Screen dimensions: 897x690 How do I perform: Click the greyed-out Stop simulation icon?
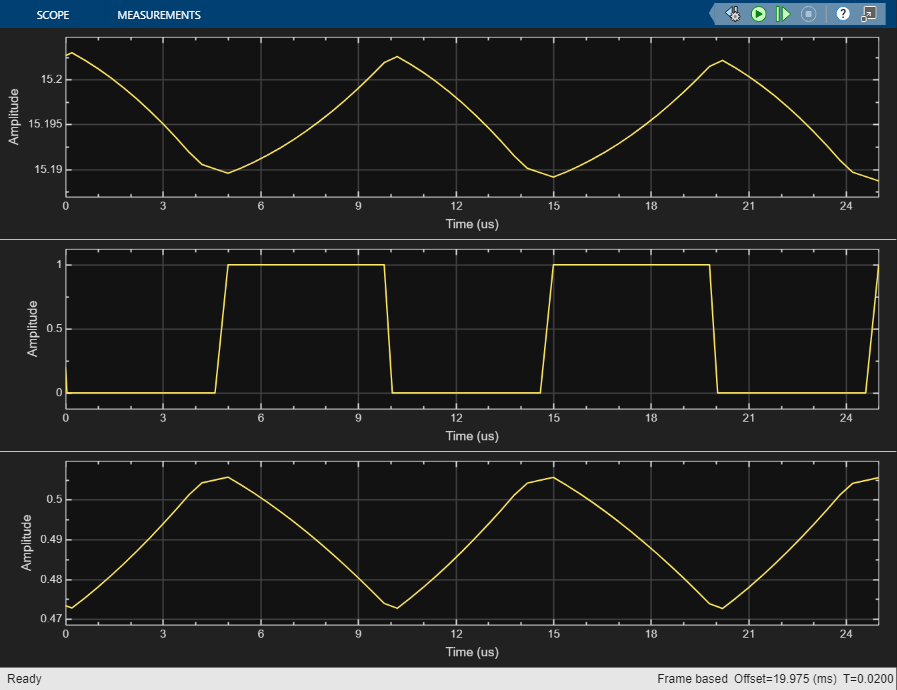809,14
